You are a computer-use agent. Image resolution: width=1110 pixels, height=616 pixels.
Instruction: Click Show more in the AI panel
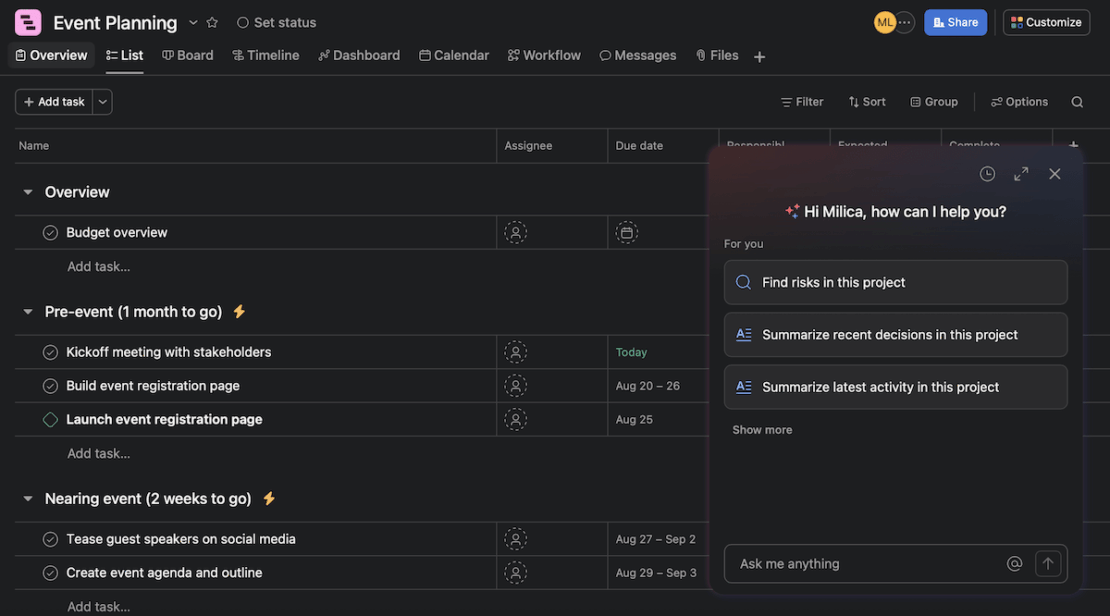[762, 428]
